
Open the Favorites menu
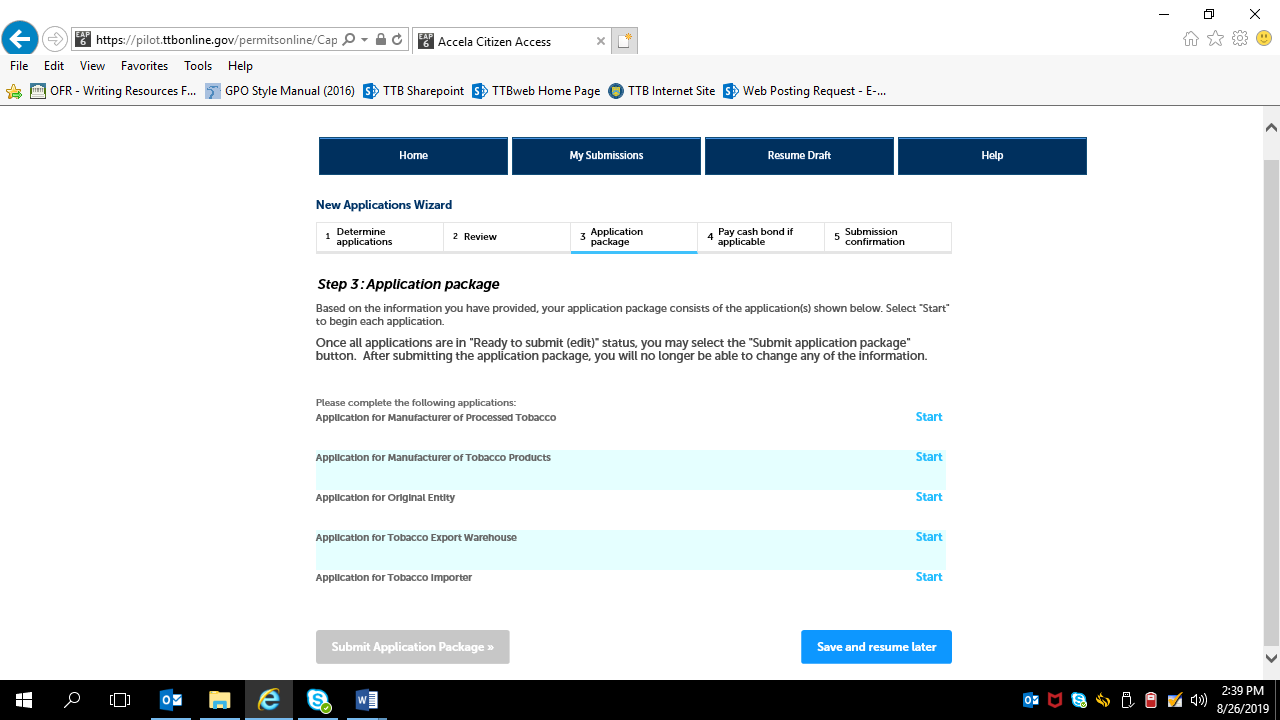[144, 66]
